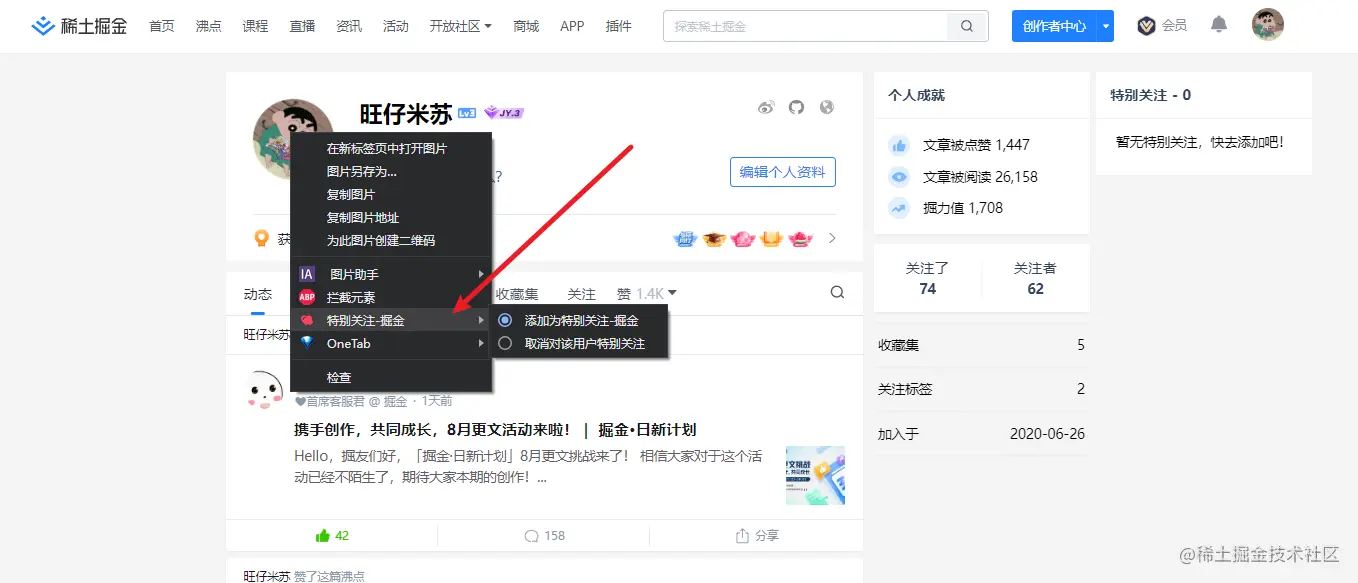Open the 8月更文活动 article title

click(495, 430)
